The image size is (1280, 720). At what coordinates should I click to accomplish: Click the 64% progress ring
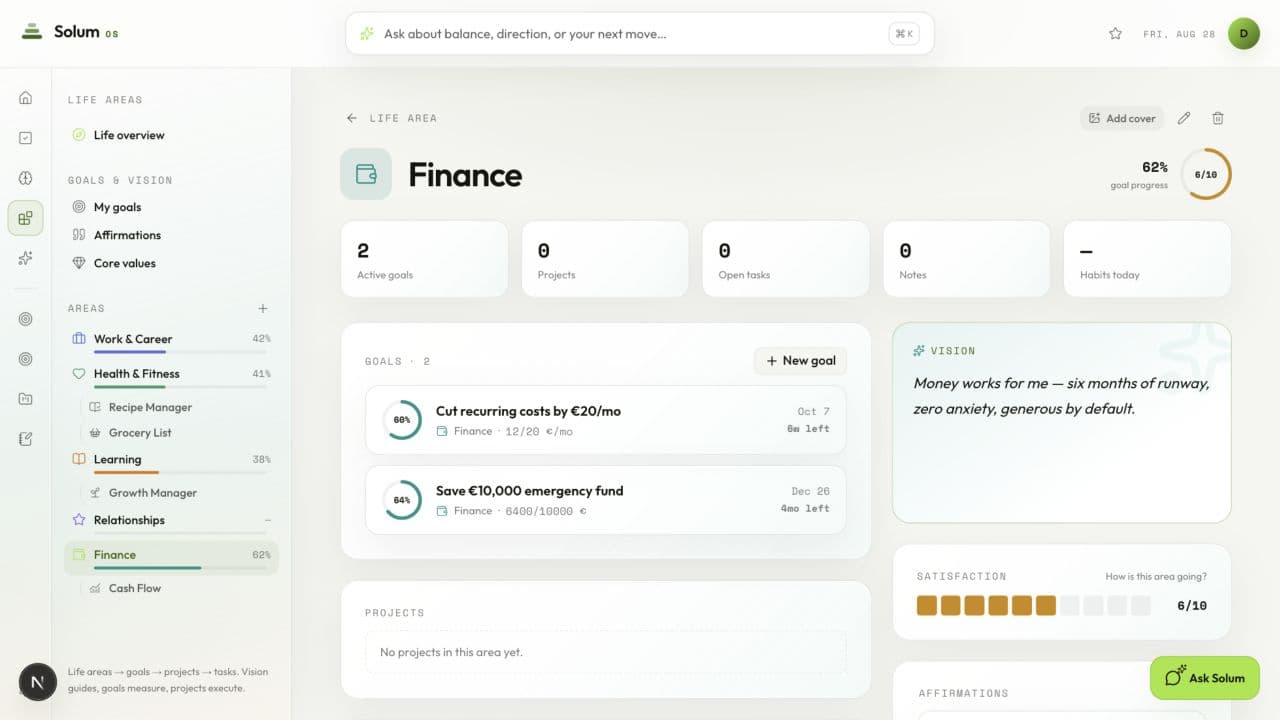click(x=402, y=500)
